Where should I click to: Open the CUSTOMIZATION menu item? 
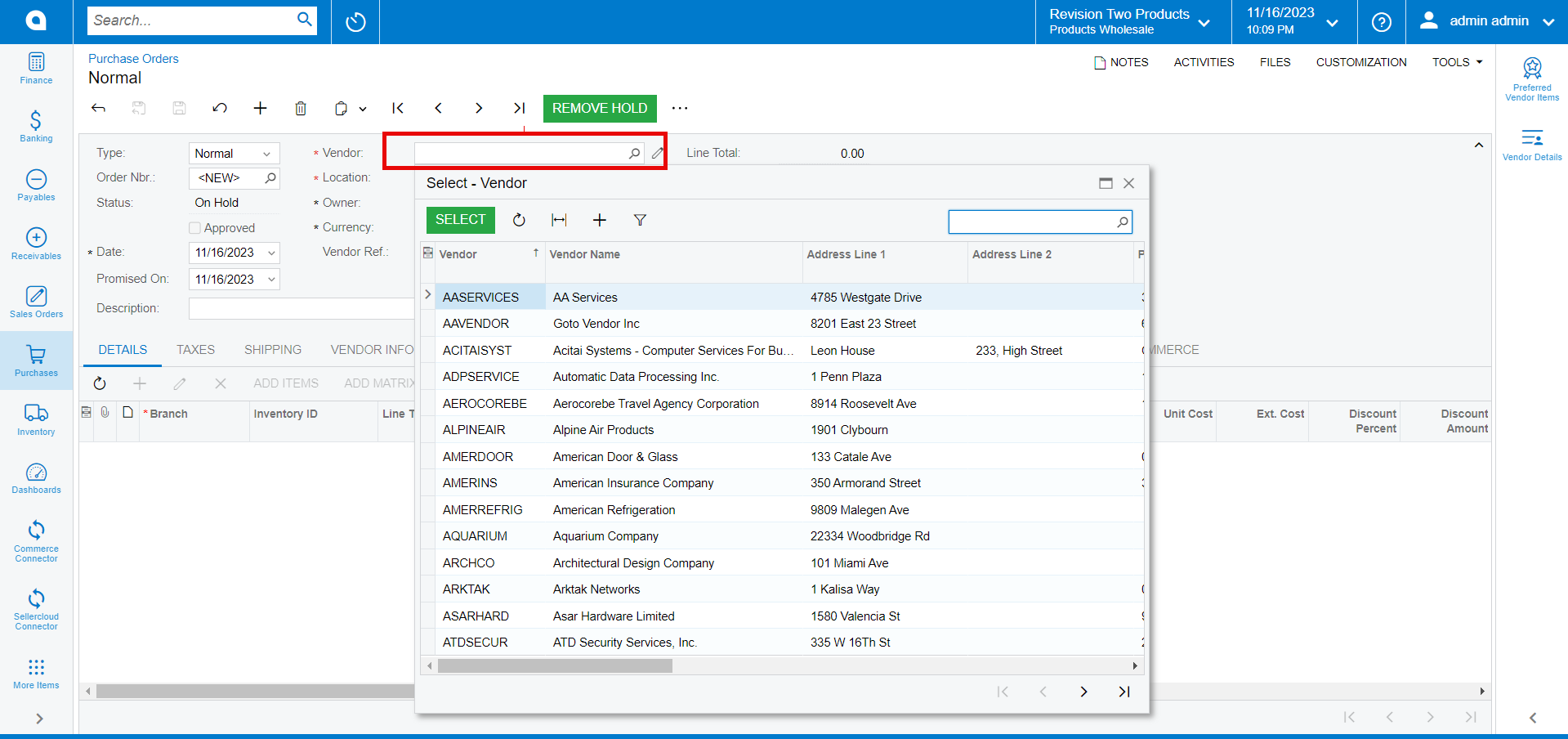[x=1361, y=62]
